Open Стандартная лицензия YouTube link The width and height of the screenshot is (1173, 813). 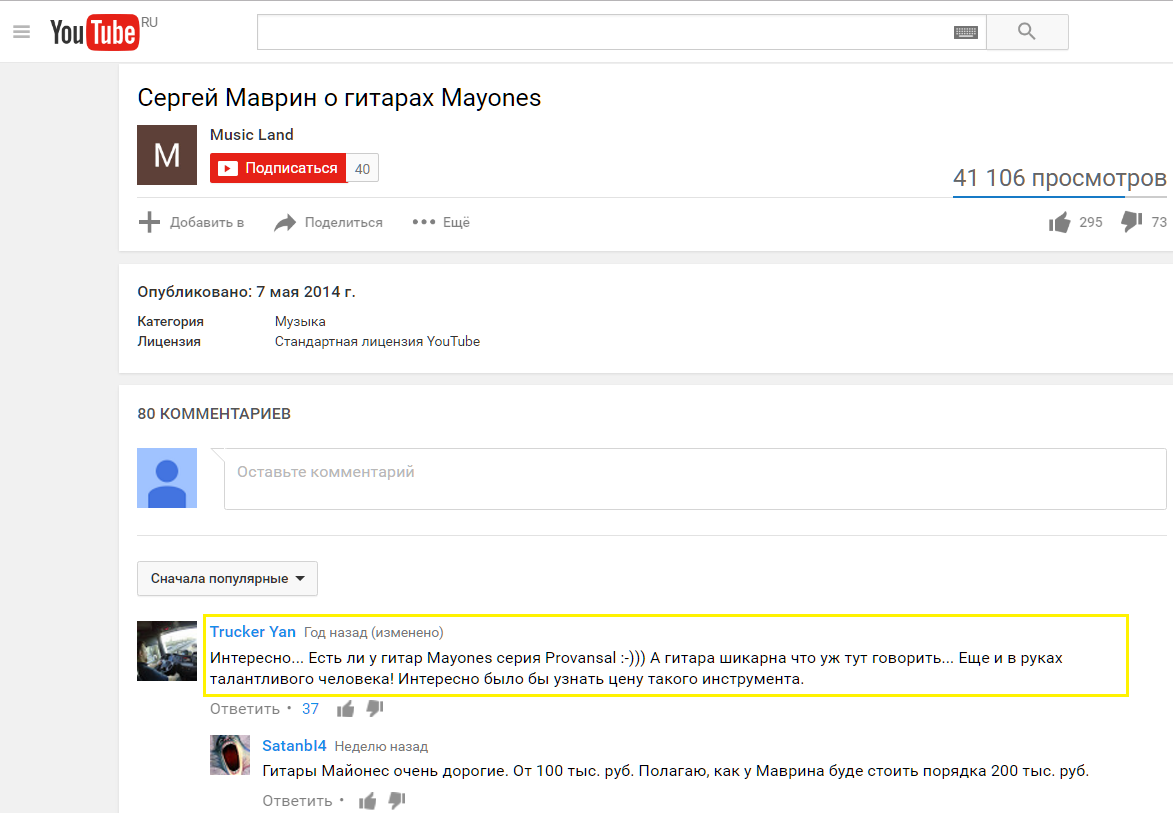coord(377,342)
